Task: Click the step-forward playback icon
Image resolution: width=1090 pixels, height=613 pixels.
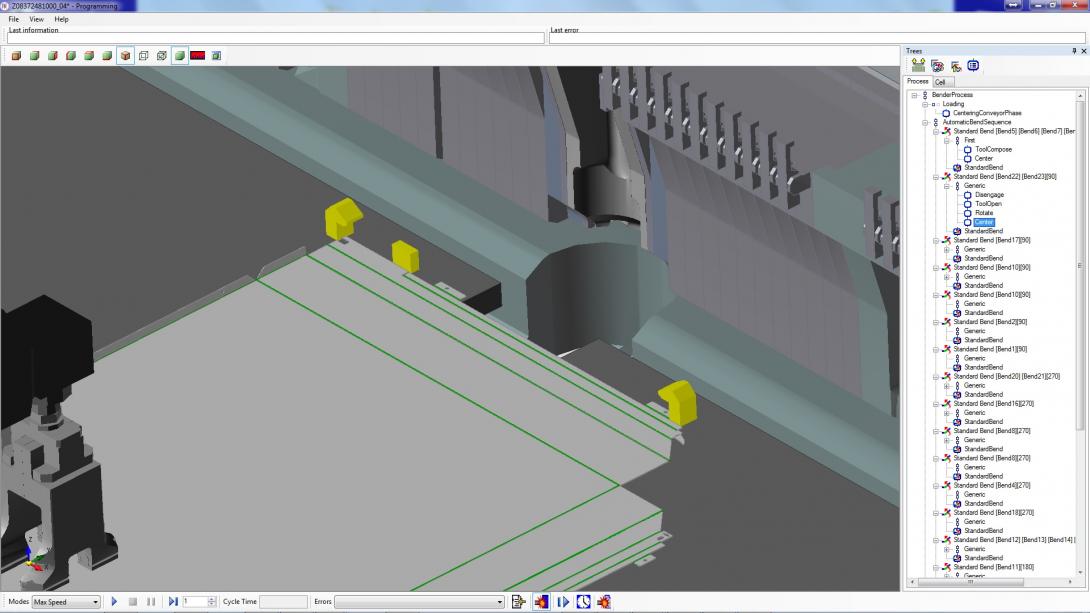Action: tap(173, 602)
